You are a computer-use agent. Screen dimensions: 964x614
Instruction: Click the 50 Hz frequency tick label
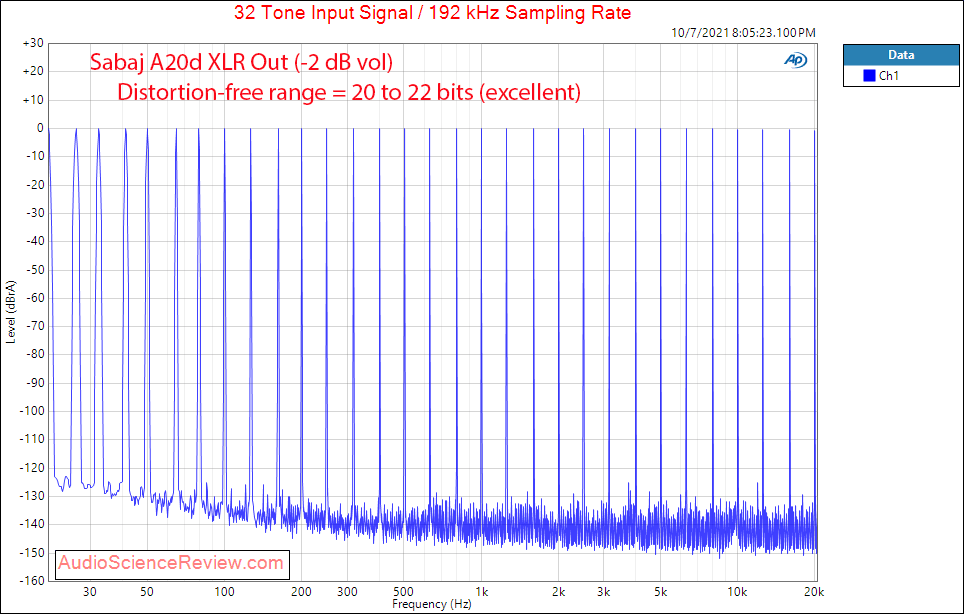147,592
